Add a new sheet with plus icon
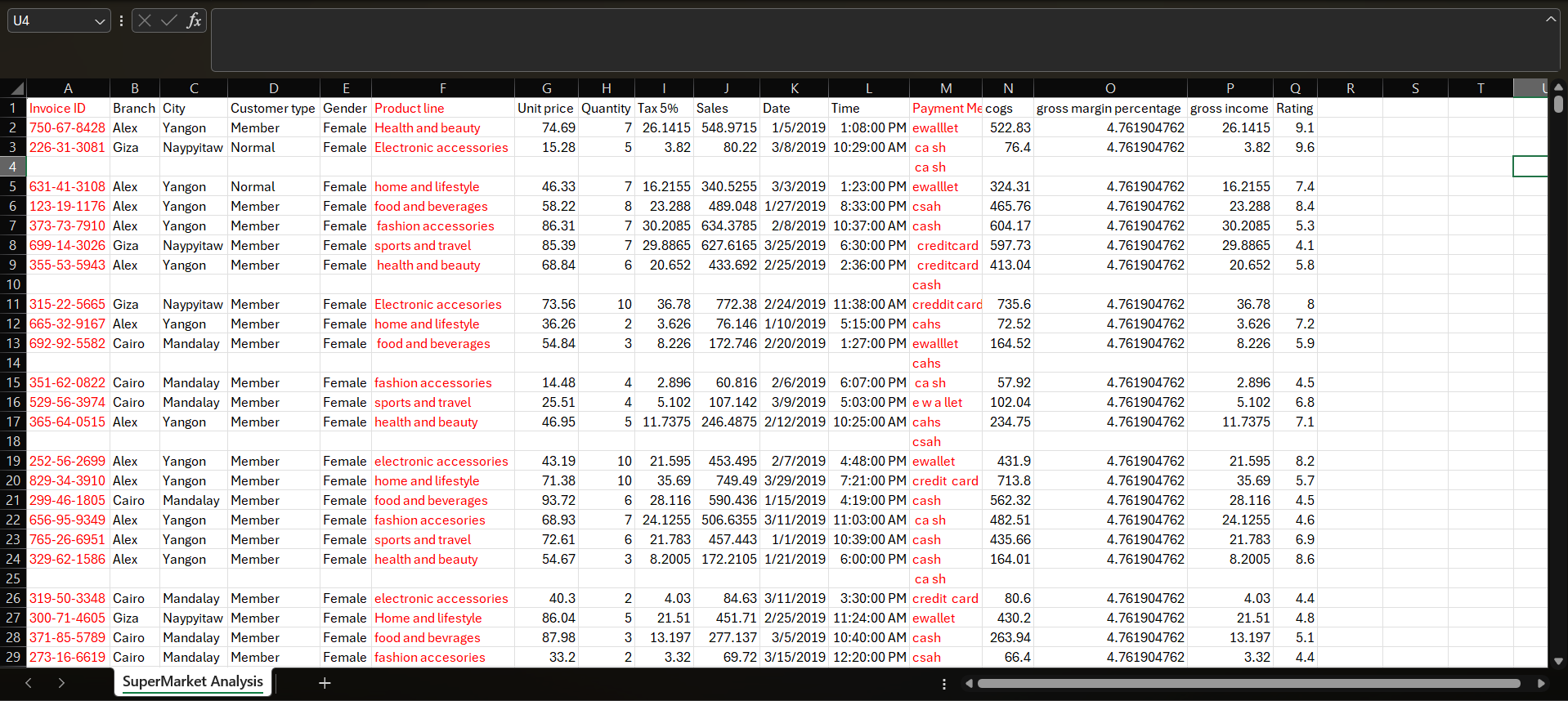 coord(325,683)
